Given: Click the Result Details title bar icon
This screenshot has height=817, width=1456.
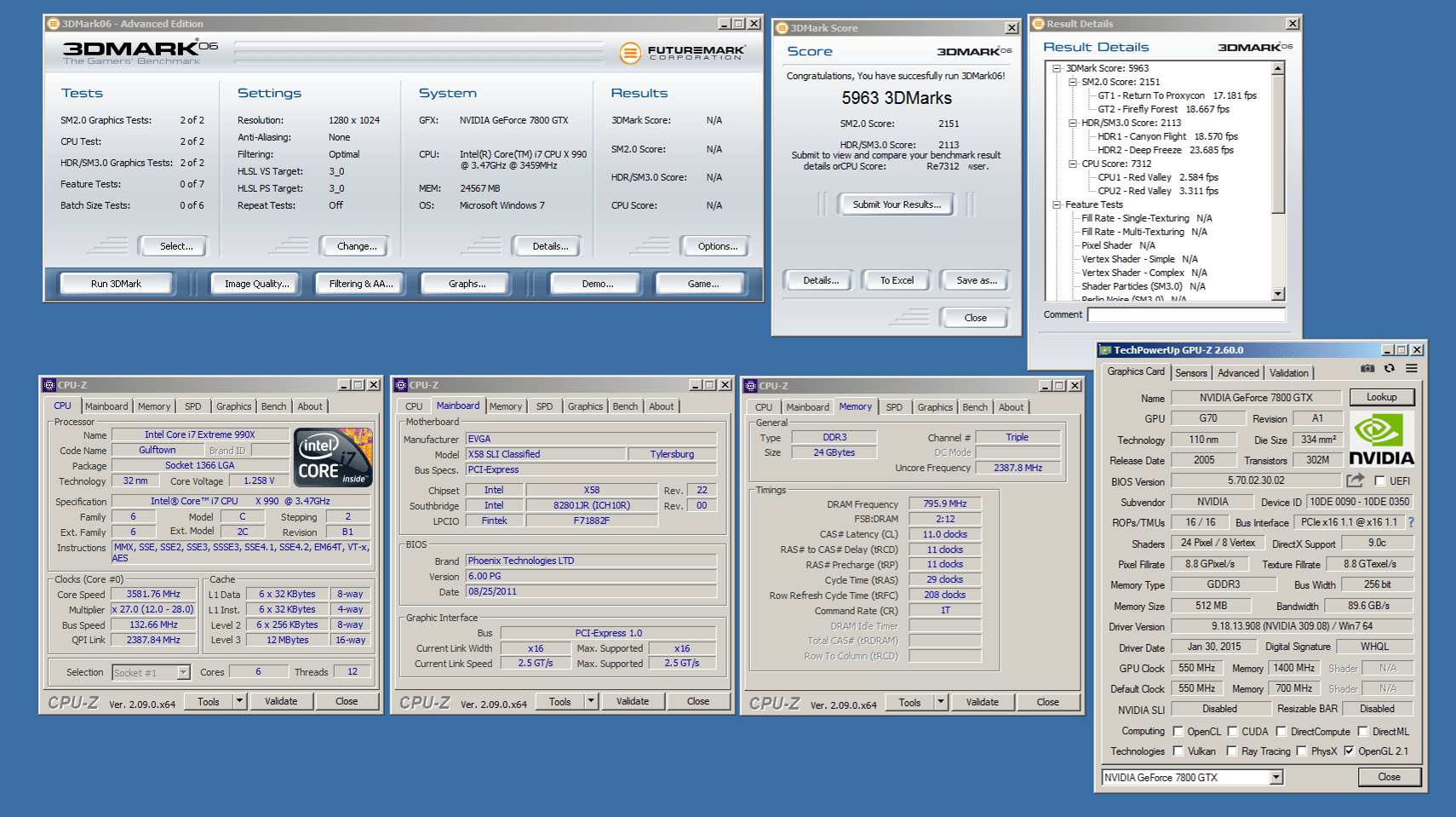Looking at the screenshot, I should pyautogui.click(x=1039, y=24).
